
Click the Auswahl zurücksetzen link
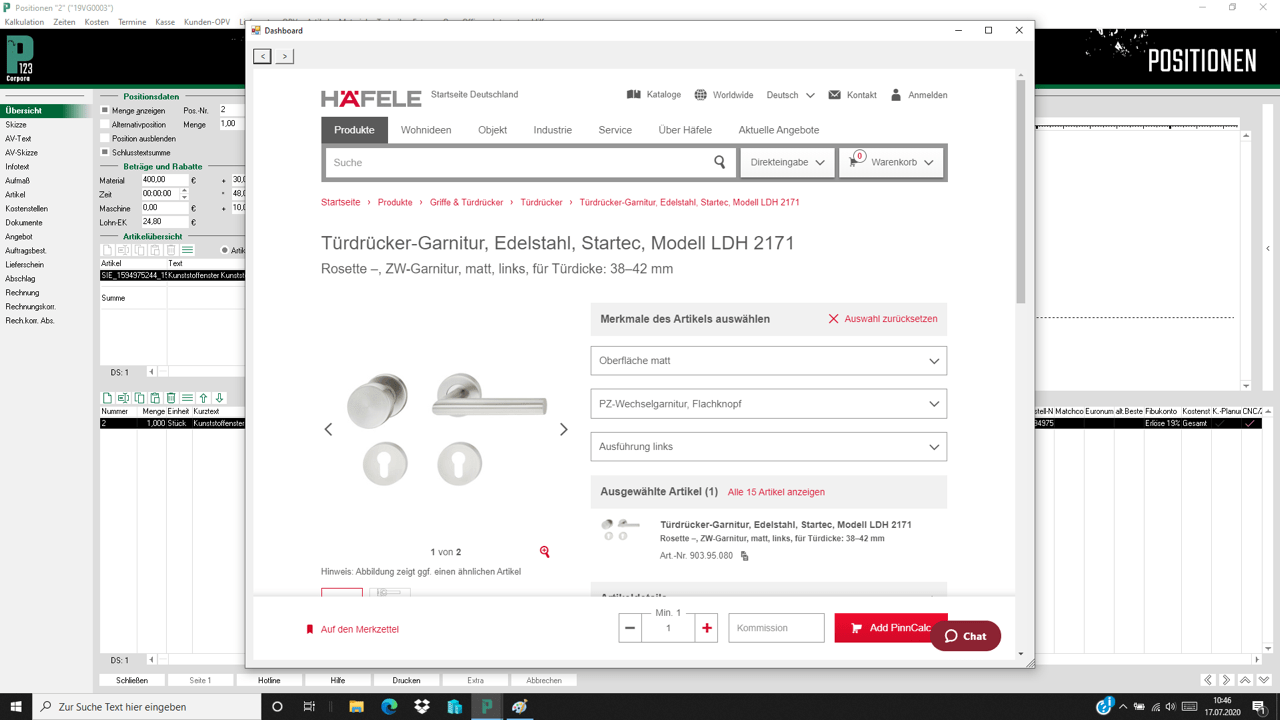882,319
